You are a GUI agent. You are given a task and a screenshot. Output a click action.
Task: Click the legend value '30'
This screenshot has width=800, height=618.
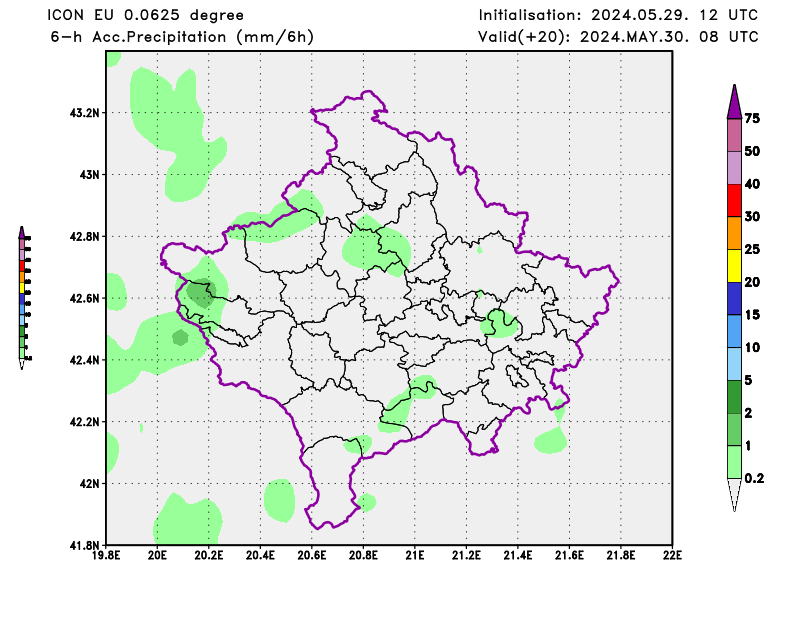click(x=752, y=216)
